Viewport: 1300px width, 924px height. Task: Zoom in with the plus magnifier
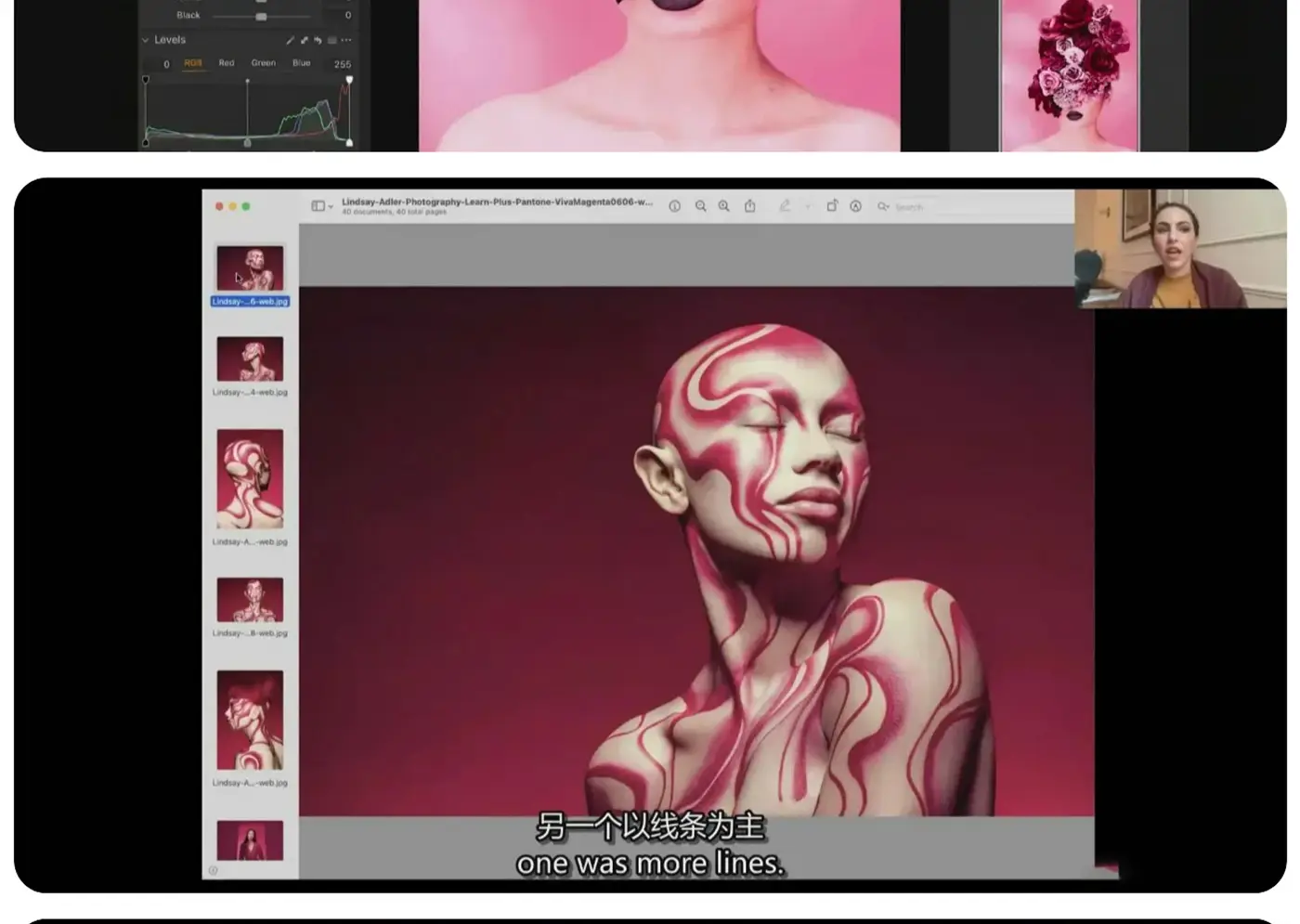coord(723,206)
